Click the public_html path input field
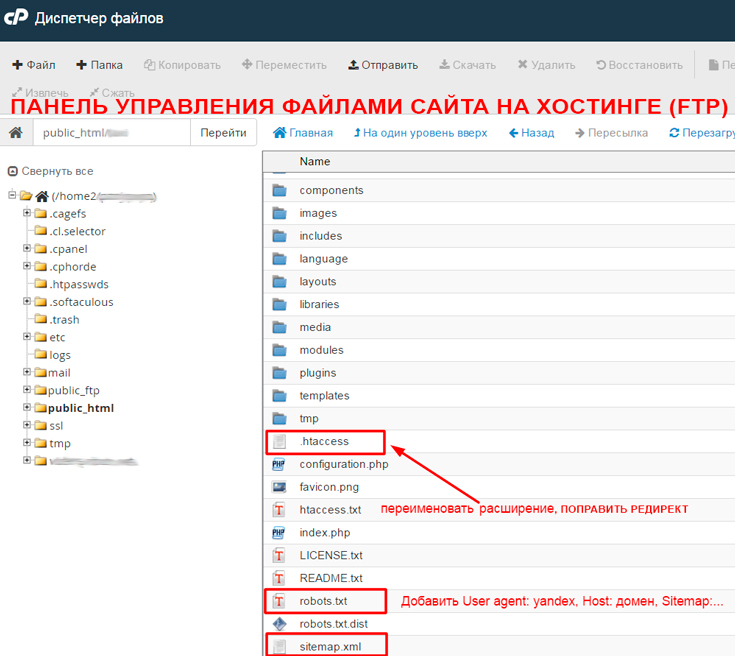The image size is (735, 656). pos(110,133)
